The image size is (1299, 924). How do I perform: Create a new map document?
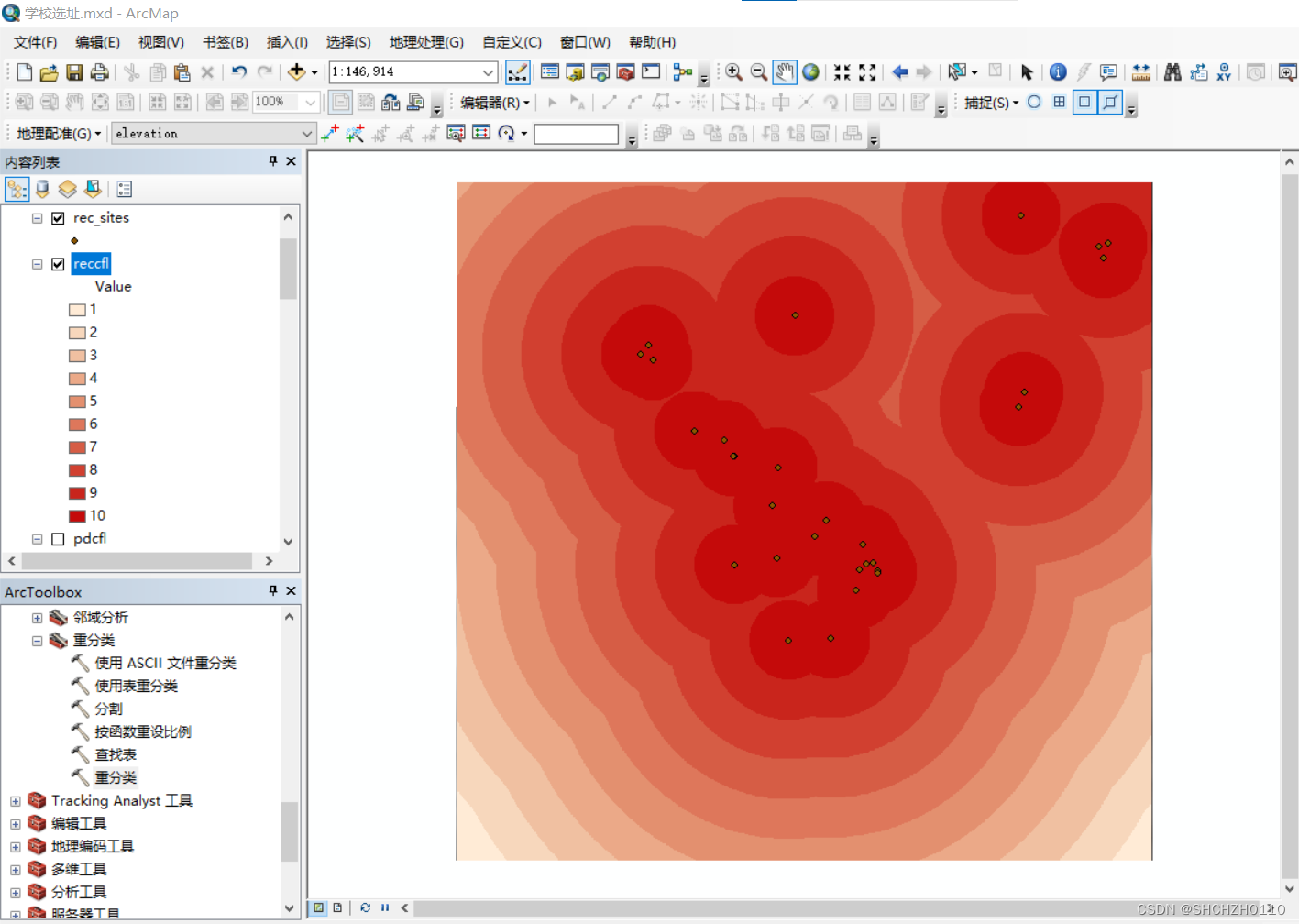pos(25,72)
